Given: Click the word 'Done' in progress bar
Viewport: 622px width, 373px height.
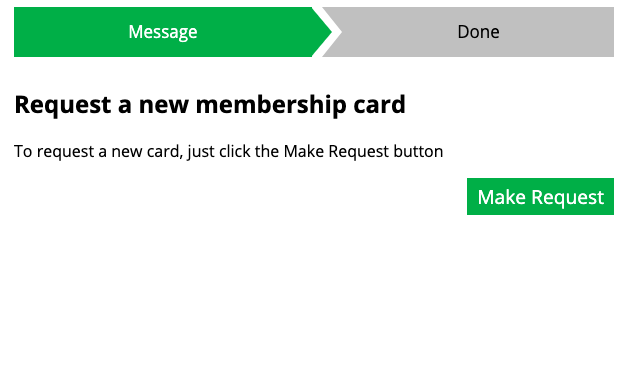Looking at the screenshot, I should (x=478, y=32).
